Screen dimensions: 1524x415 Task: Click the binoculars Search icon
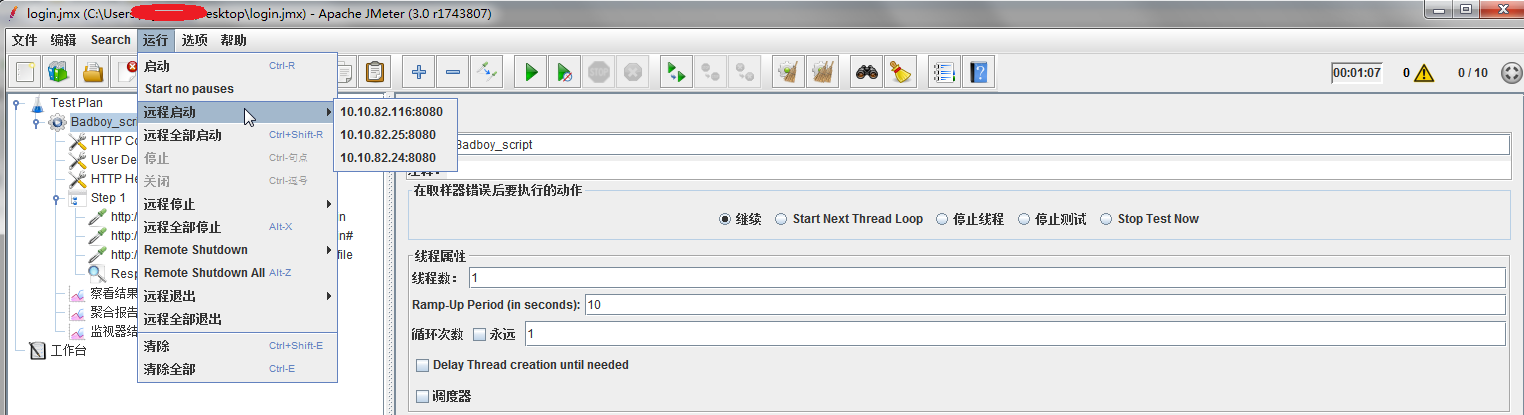866,72
